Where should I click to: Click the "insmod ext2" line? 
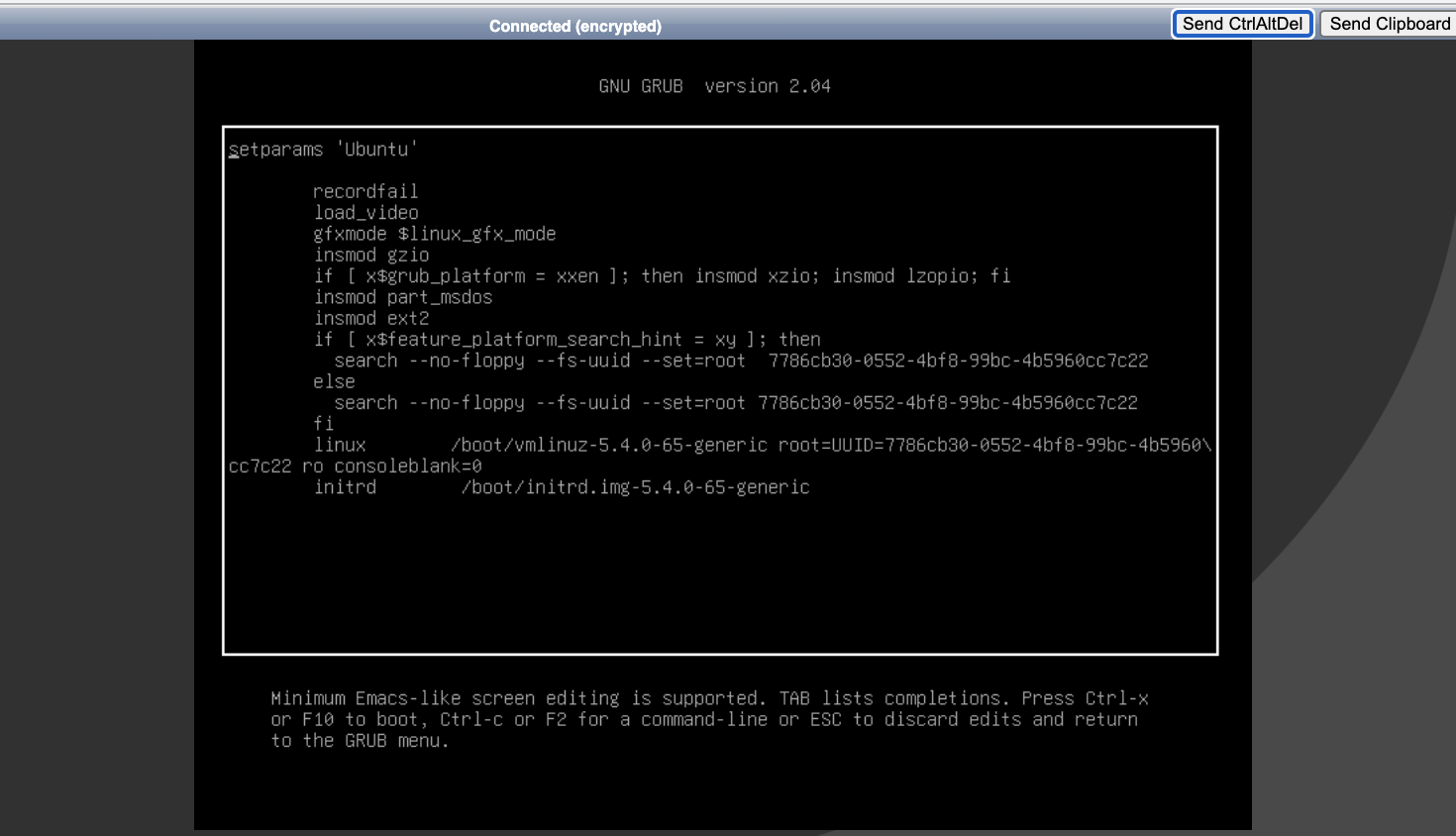(371, 318)
